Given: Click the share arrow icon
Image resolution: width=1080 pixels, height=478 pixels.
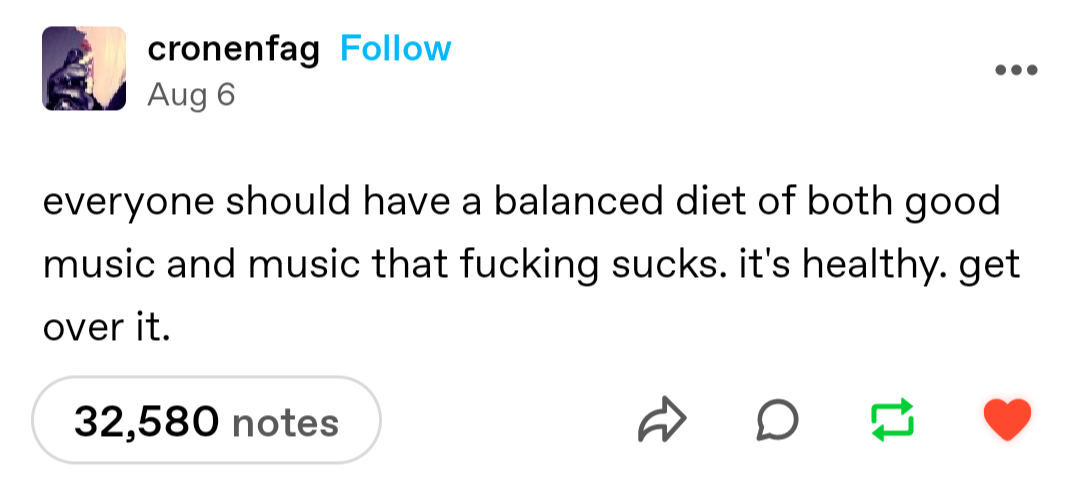Looking at the screenshot, I should (x=663, y=421).
